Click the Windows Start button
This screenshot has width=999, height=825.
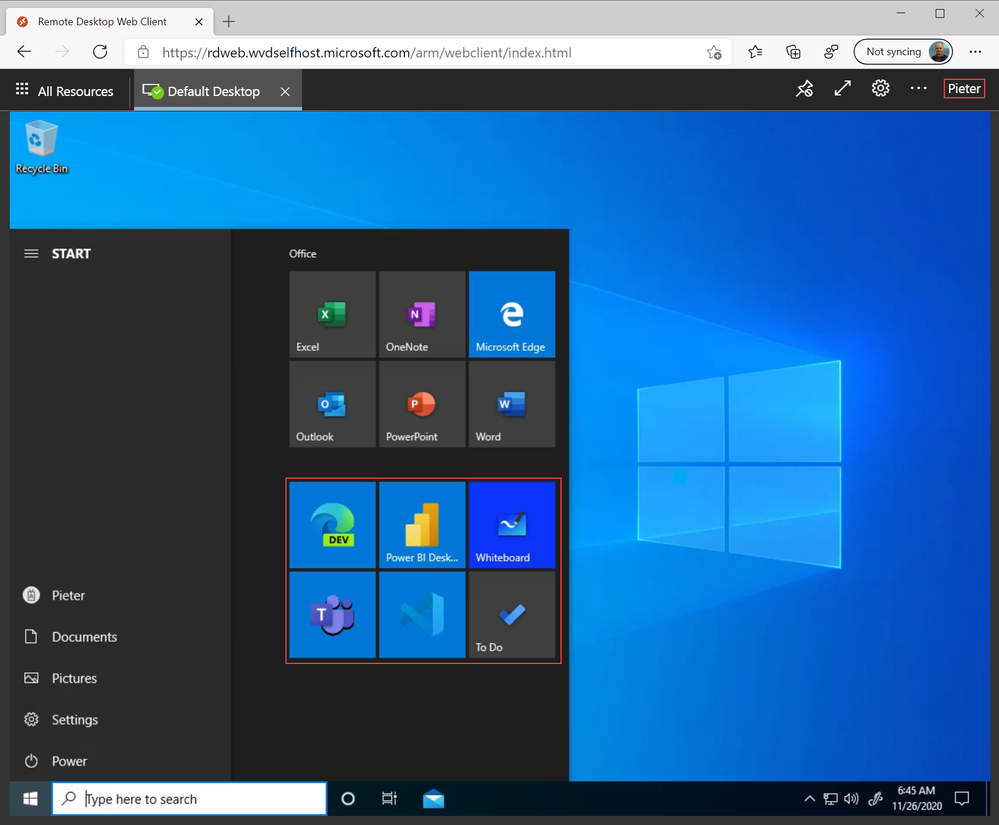coord(30,798)
